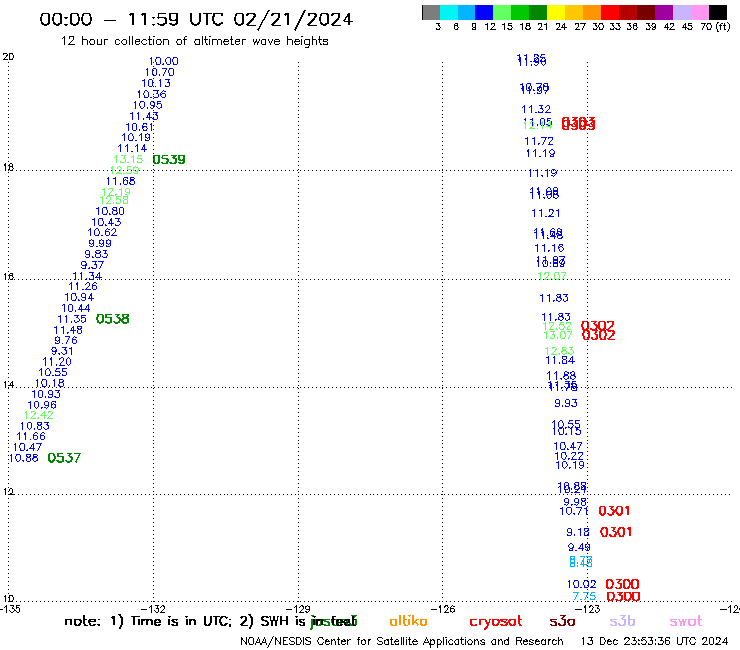Select the 10.36 wave height reading

coord(151,94)
